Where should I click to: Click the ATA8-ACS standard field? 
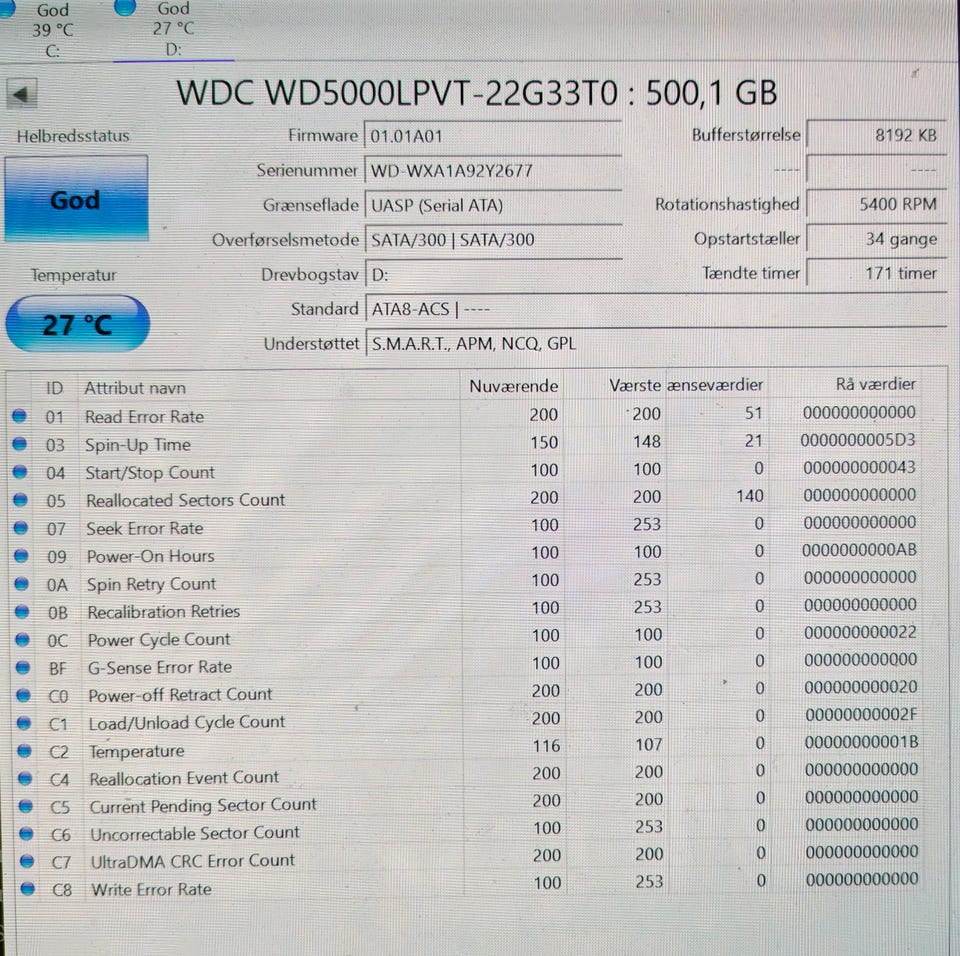point(655,309)
